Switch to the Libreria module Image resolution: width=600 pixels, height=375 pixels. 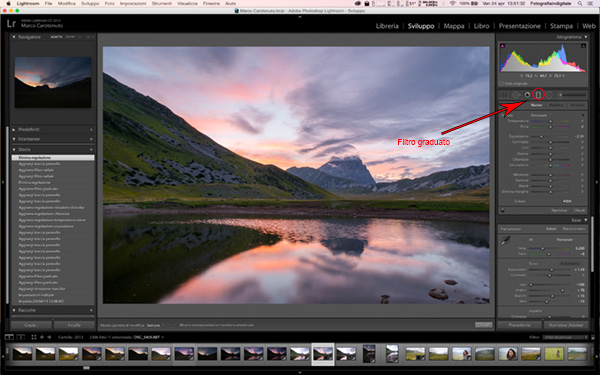coord(387,26)
